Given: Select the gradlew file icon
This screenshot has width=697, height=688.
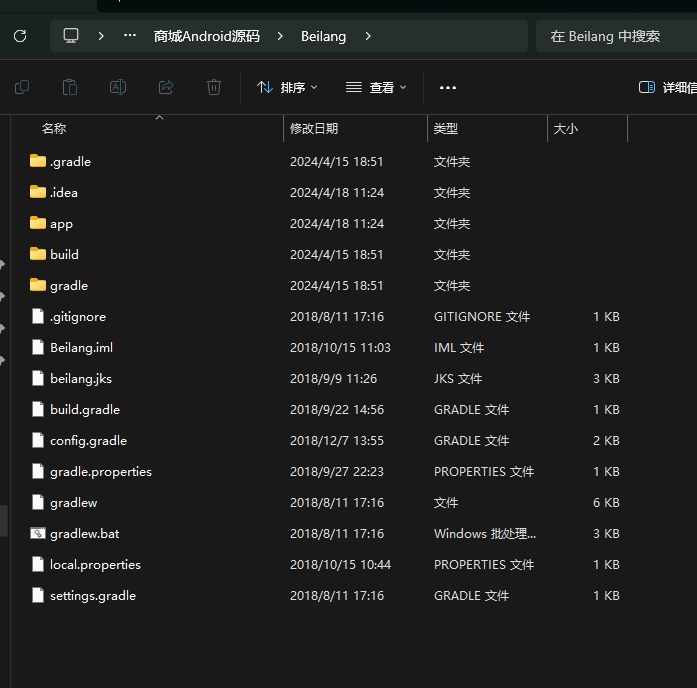Looking at the screenshot, I should (x=38, y=502).
